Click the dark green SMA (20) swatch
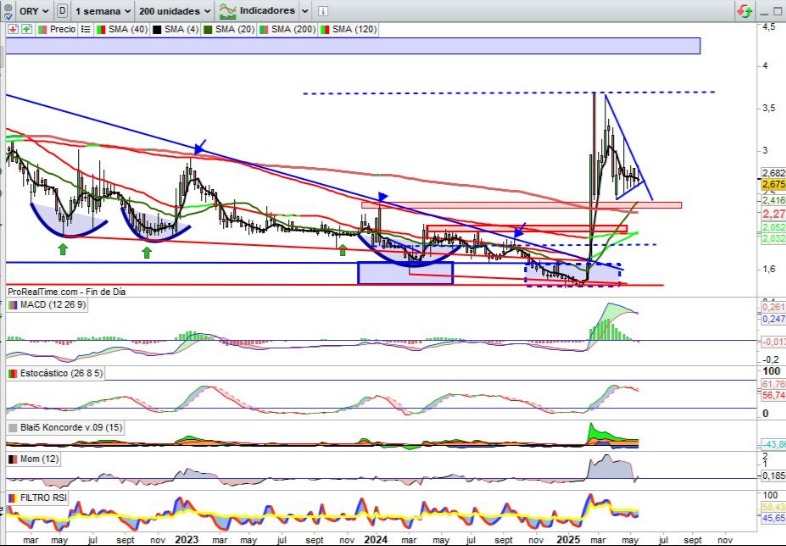 click(208, 30)
